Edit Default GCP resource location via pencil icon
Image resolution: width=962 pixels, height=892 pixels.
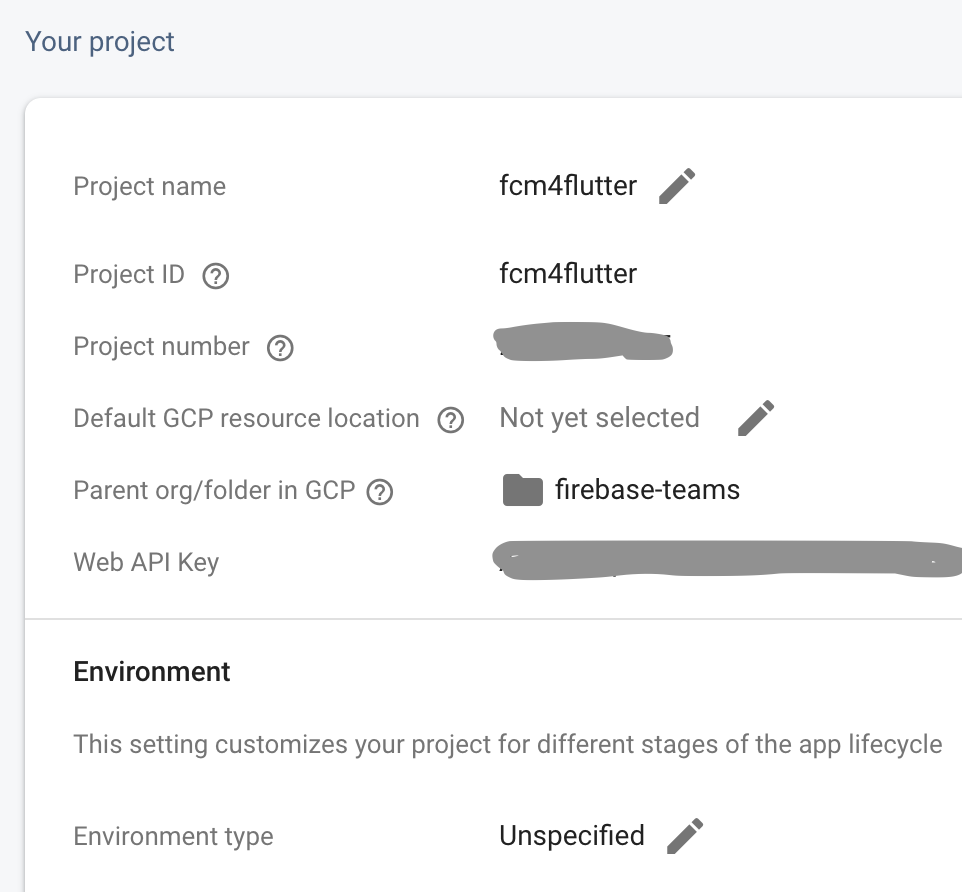755,418
